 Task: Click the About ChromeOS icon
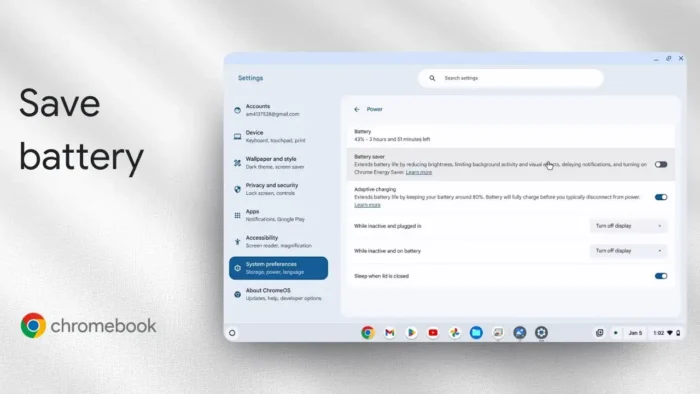[x=238, y=294]
